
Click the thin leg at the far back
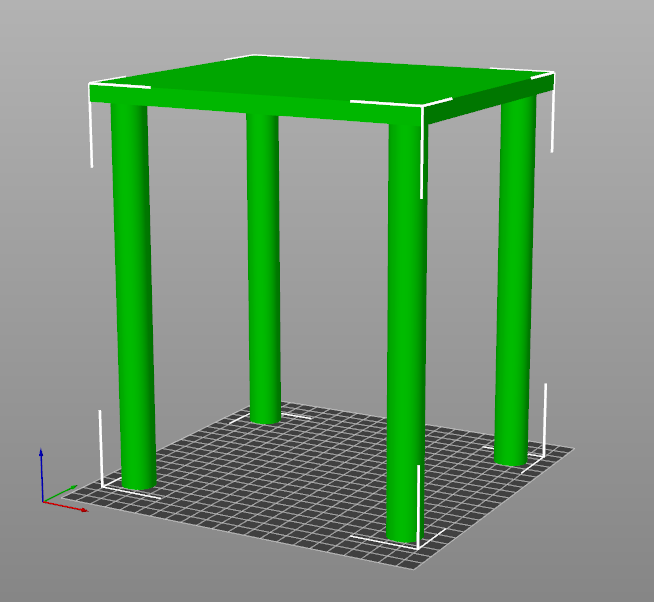point(263,269)
